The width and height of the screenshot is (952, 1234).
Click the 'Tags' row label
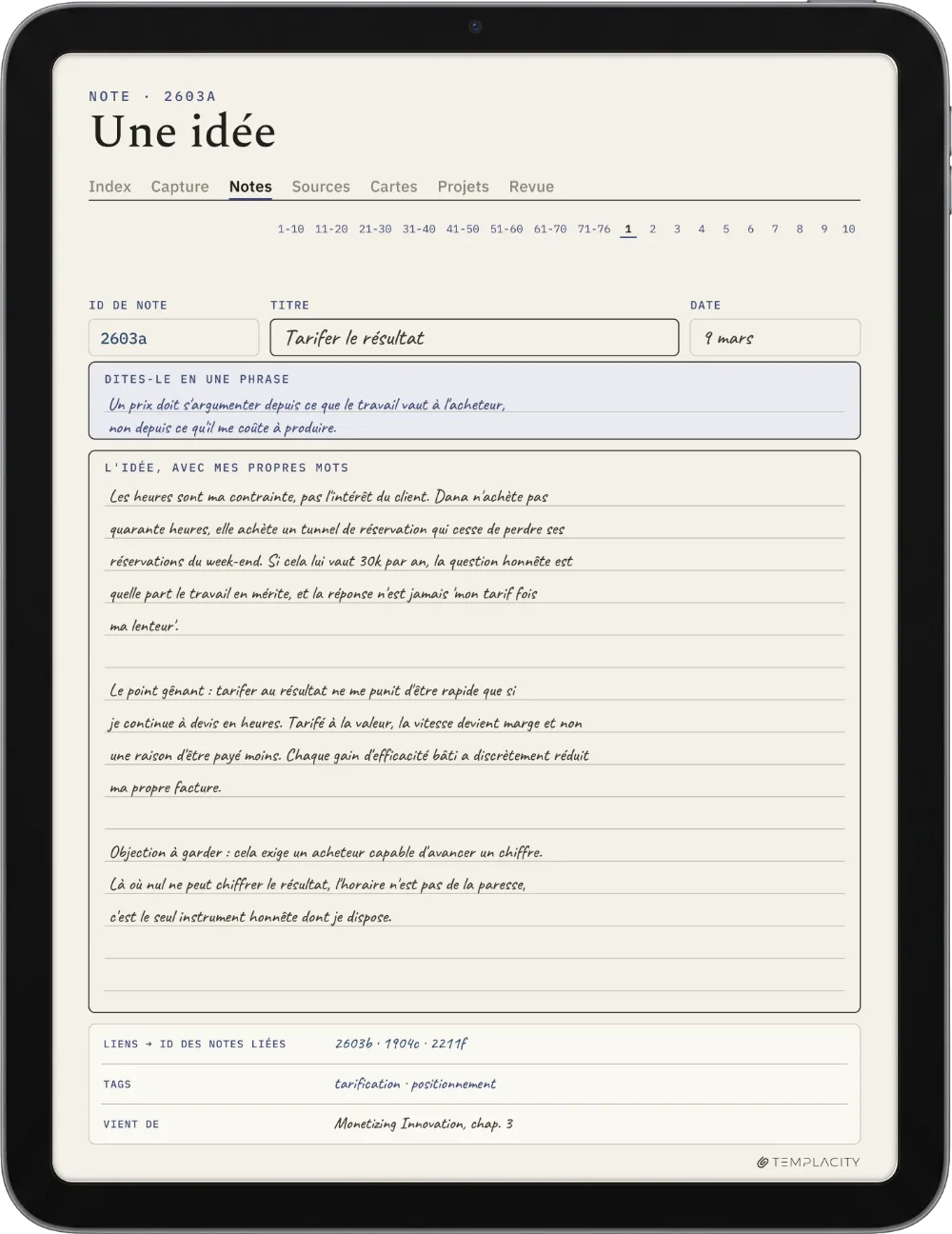coord(117,1085)
